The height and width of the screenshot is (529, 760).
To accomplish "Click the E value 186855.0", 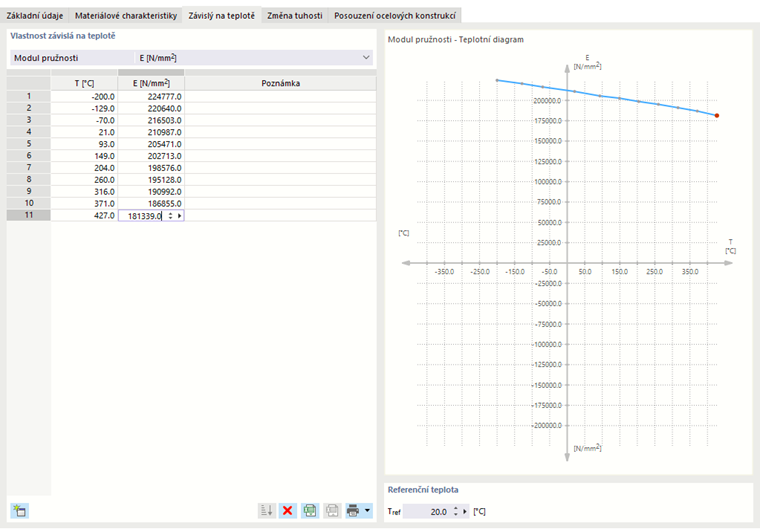I will (151, 203).
